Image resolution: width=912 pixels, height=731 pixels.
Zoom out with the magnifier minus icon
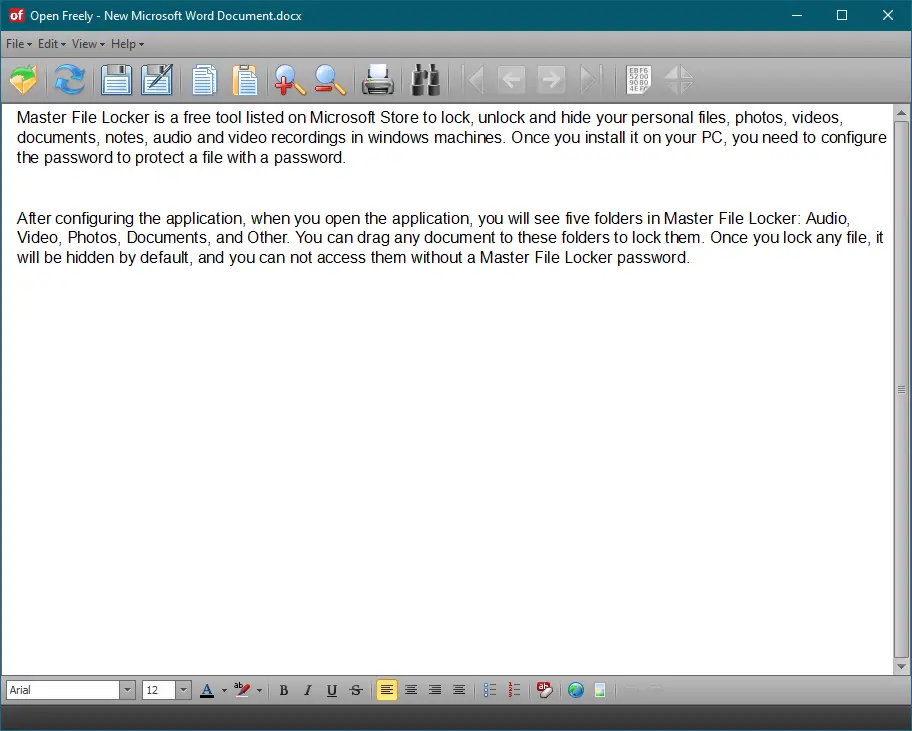pos(330,80)
